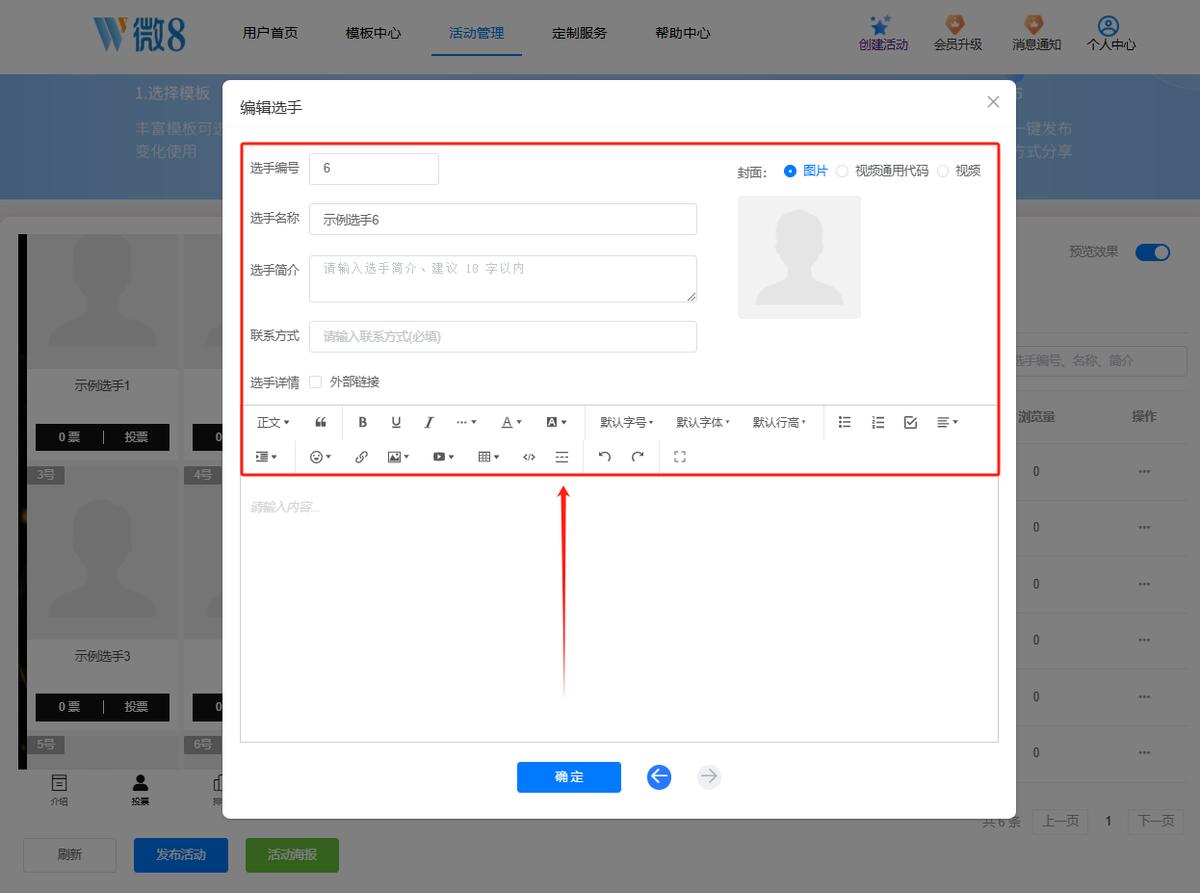Insert a horizontal divider line

pyautogui.click(x=562, y=457)
